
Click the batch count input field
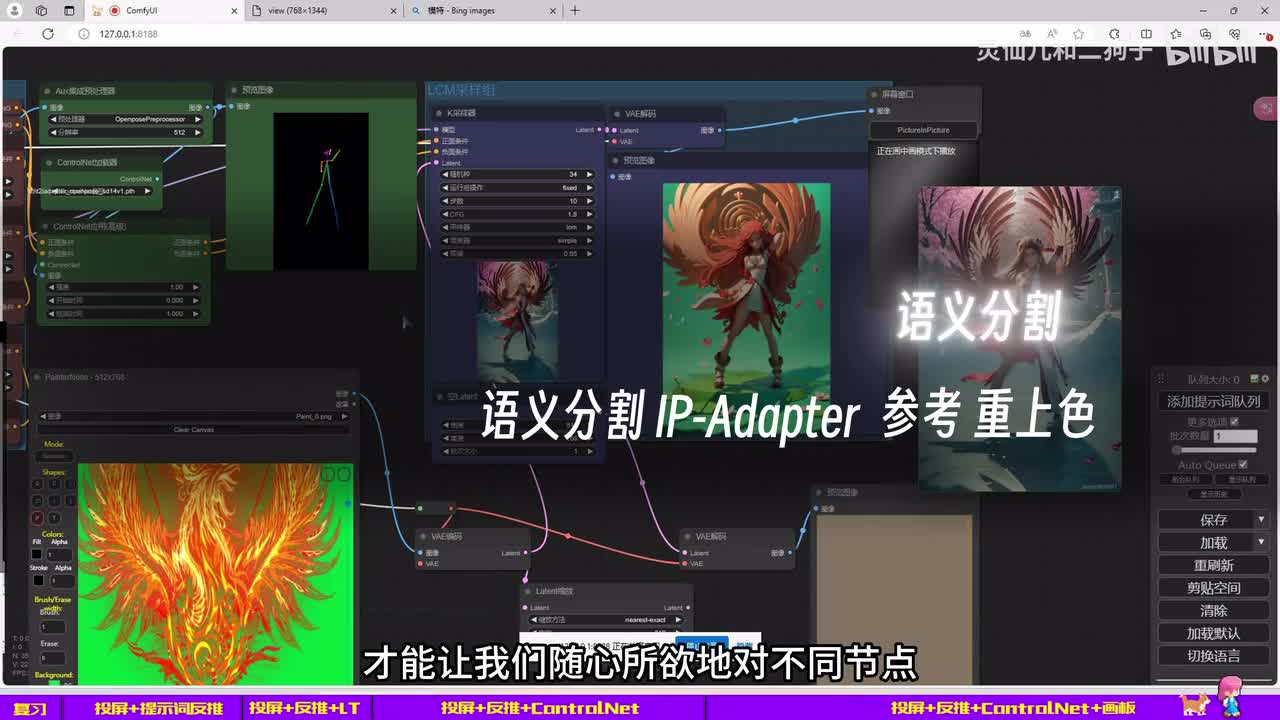tap(1235, 436)
